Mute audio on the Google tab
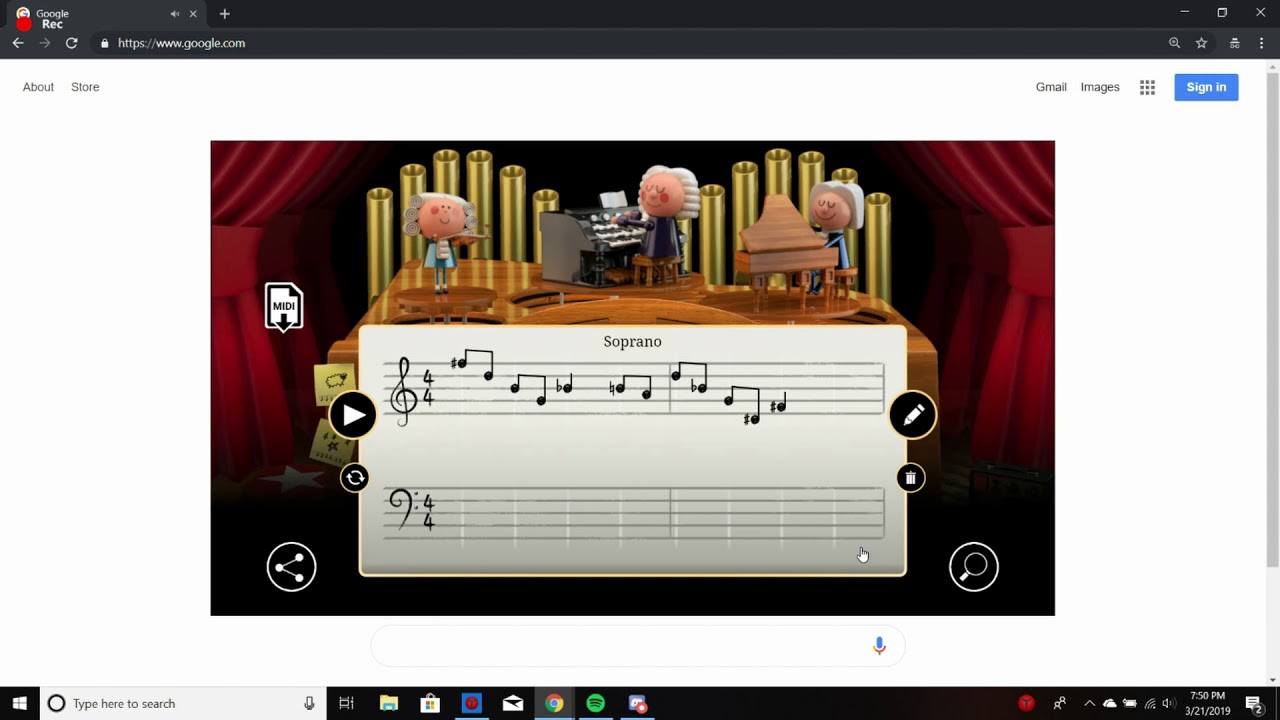The width and height of the screenshot is (1280, 720). click(175, 14)
